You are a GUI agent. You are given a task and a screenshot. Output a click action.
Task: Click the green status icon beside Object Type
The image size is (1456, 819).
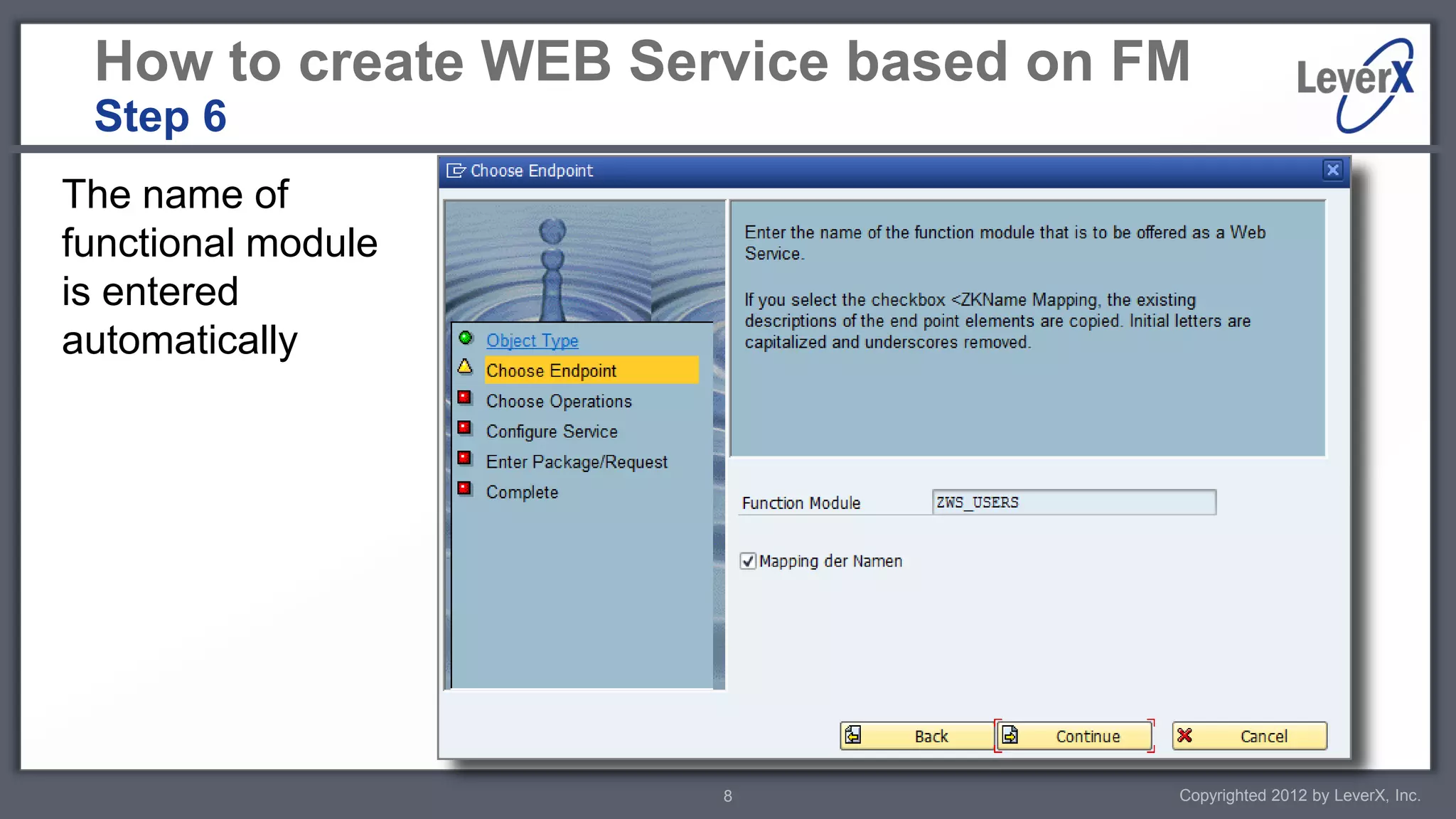[465, 337]
